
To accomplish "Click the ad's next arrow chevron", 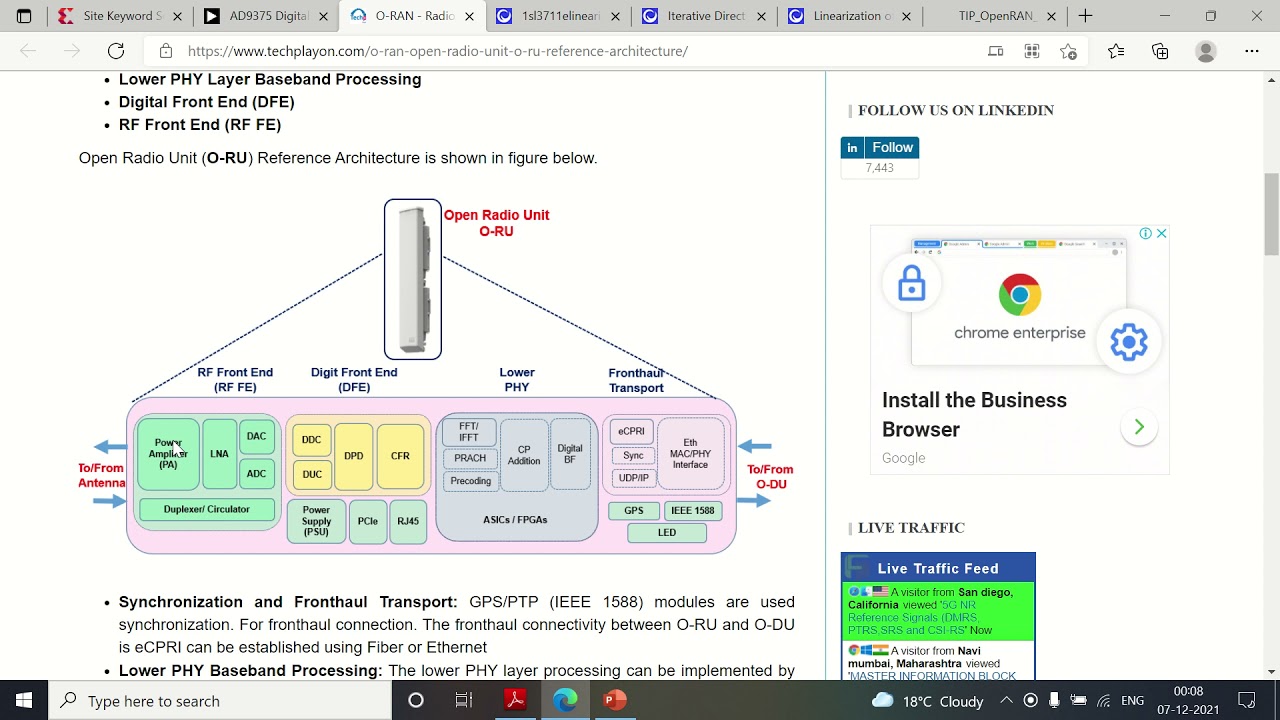I will tap(1139, 428).
